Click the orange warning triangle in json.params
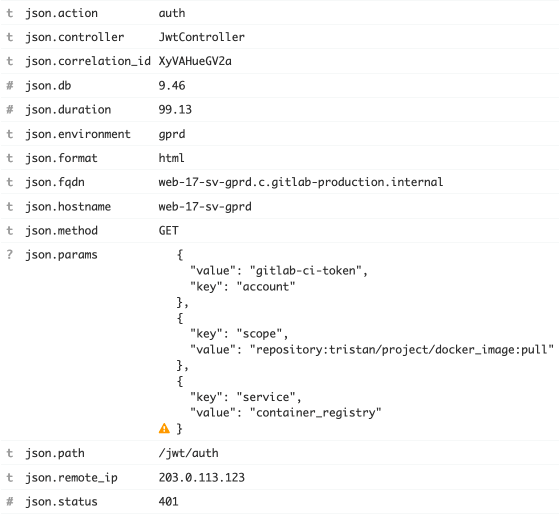The height and width of the screenshot is (515, 559). tap(164, 428)
